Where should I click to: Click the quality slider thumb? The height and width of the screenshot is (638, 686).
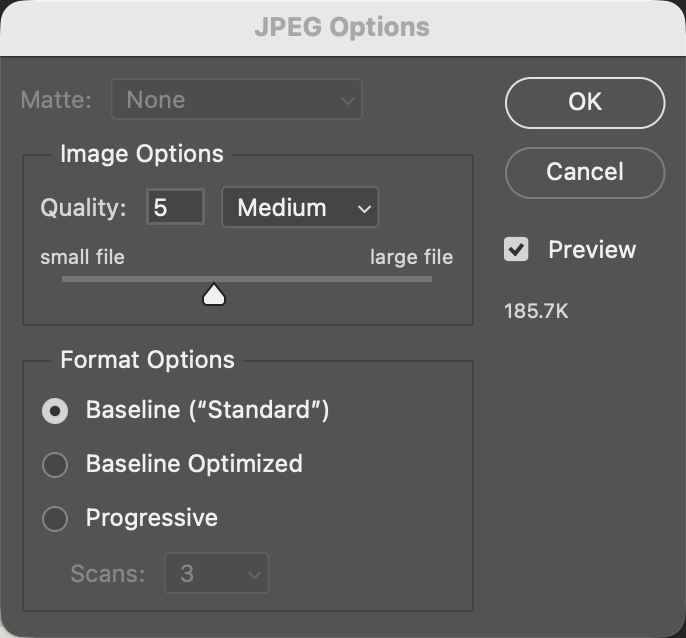click(214, 294)
